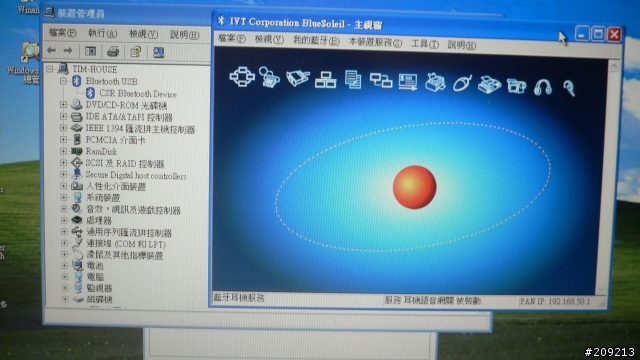Minimize the BlueSoleil main window
This screenshot has height=360, width=640.
tap(582, 33)
